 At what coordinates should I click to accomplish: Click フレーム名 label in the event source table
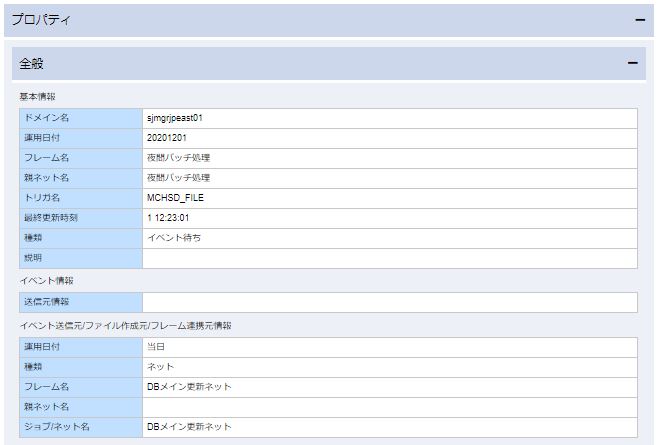(x=81, y=388)
